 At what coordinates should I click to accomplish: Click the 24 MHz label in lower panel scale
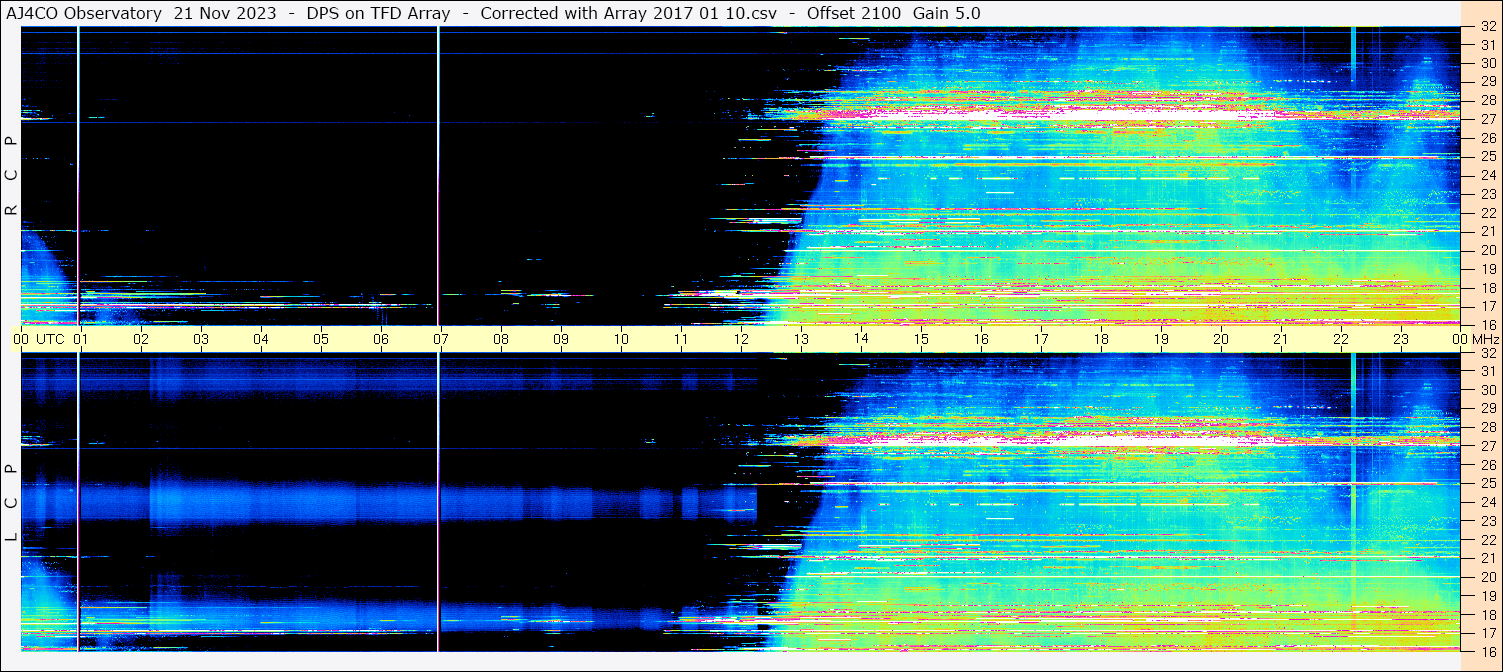(x=1488, y=502)
